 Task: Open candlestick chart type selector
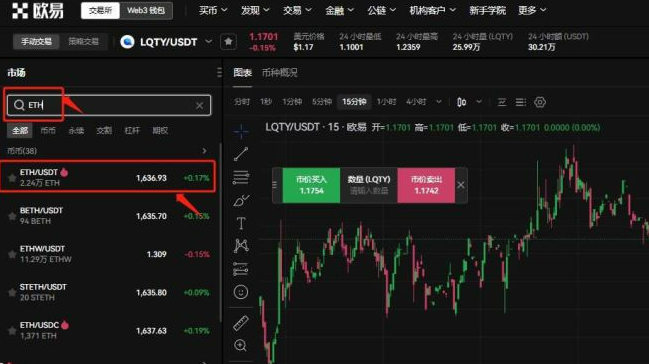(x=462, y=102)
